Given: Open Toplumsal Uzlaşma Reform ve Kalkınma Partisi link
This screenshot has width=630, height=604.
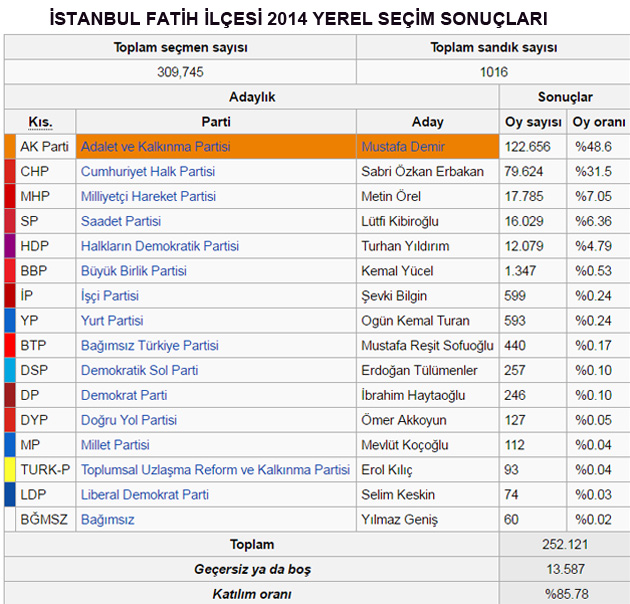Looking at the screenshot, I should (x=215, y=469).
